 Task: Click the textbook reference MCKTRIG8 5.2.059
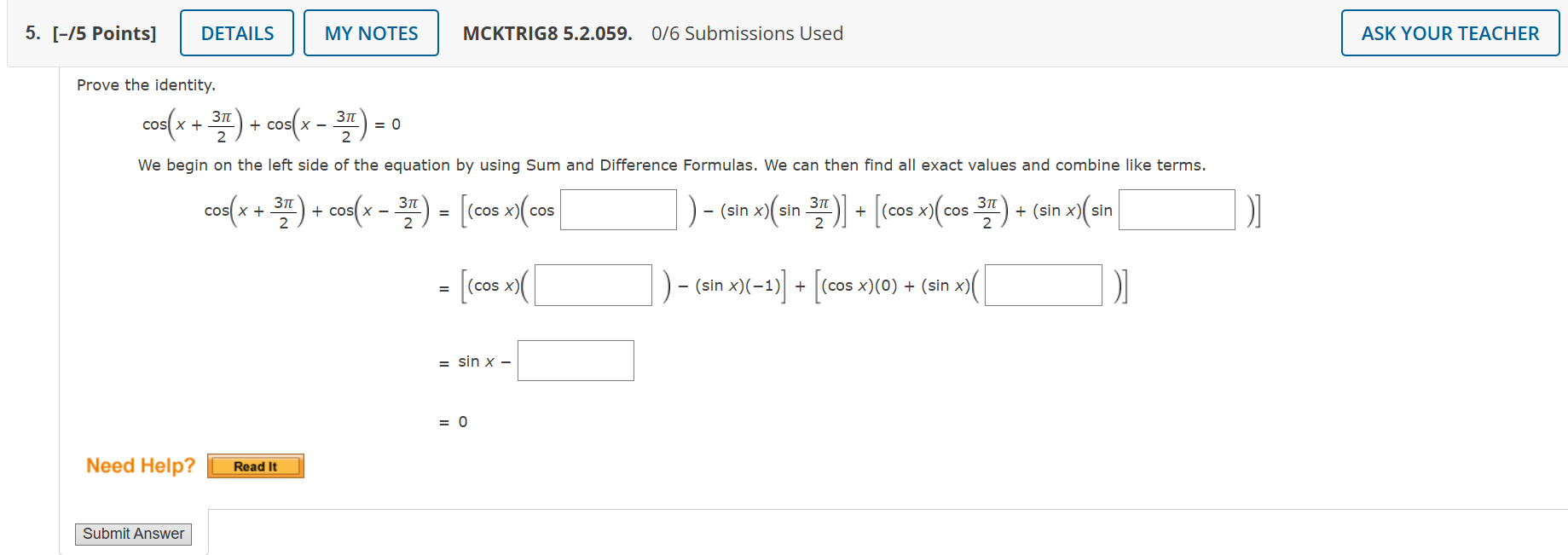548,33
